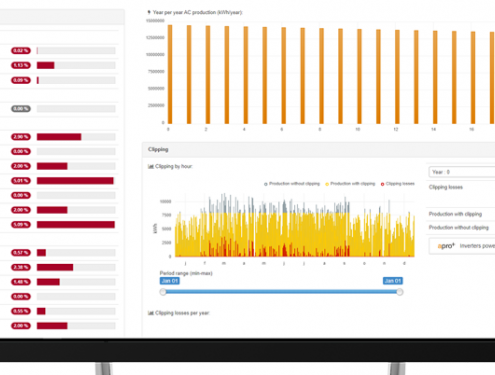Click progress bar next to 1.48 % badge
495x375 pixels.
[76, 282]
